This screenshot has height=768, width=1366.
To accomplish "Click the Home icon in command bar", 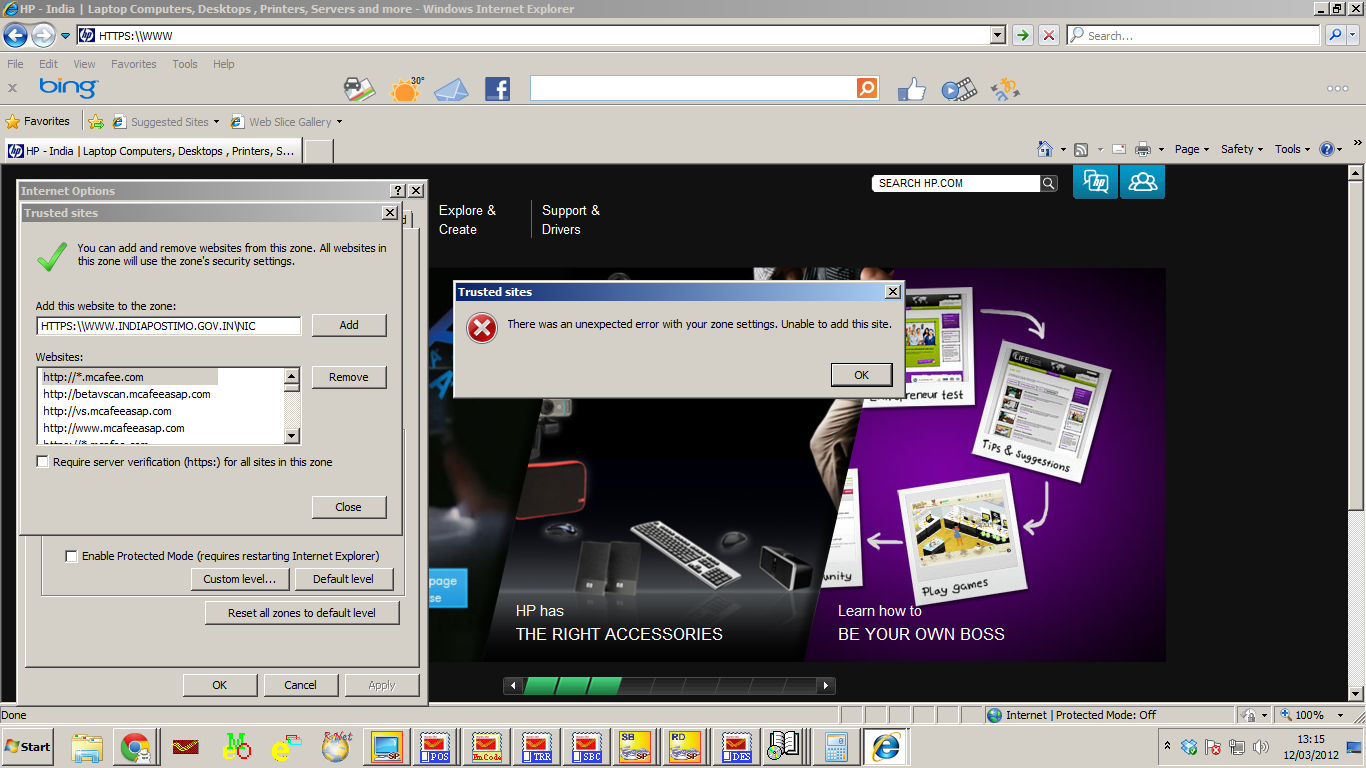I will (1045, 149).
